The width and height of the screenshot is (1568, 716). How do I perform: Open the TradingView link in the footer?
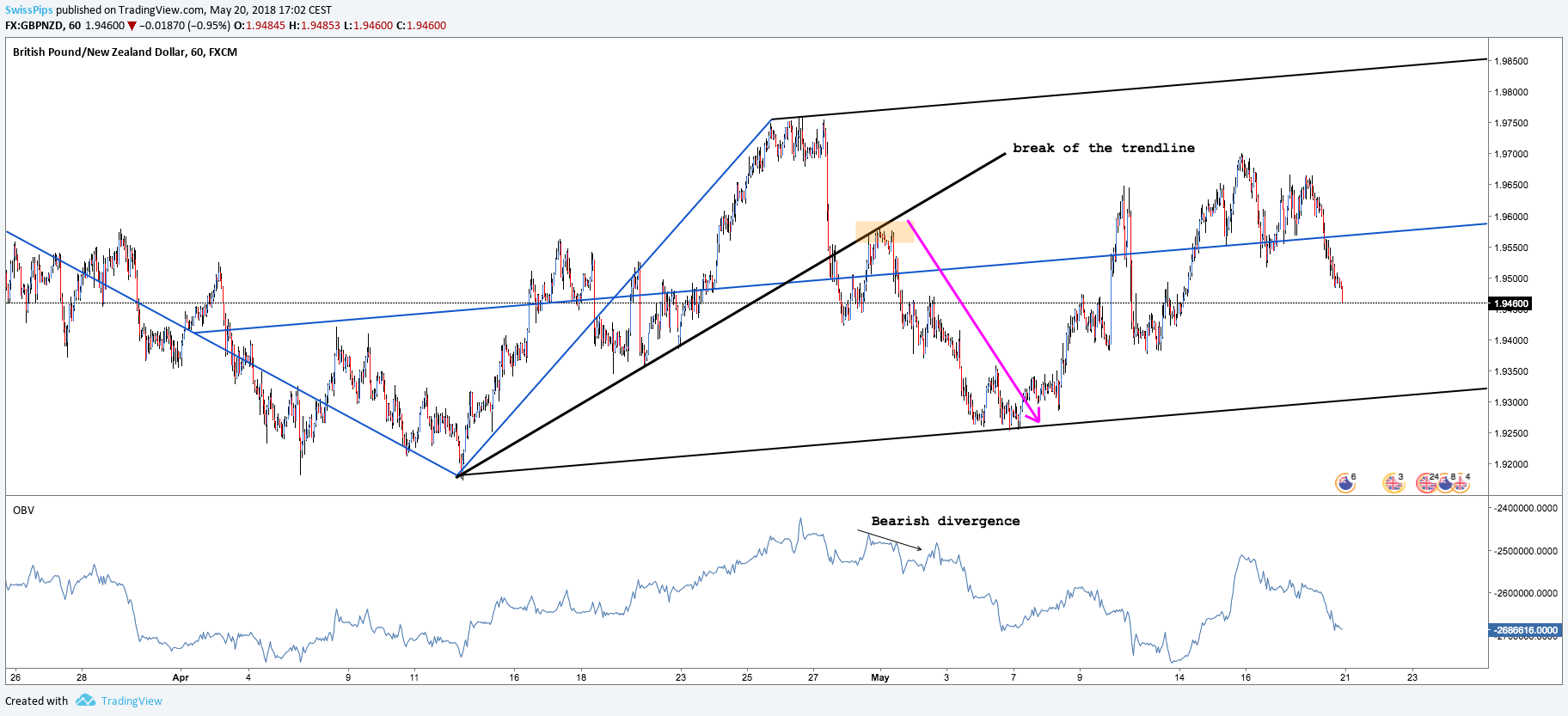point(132,701)
